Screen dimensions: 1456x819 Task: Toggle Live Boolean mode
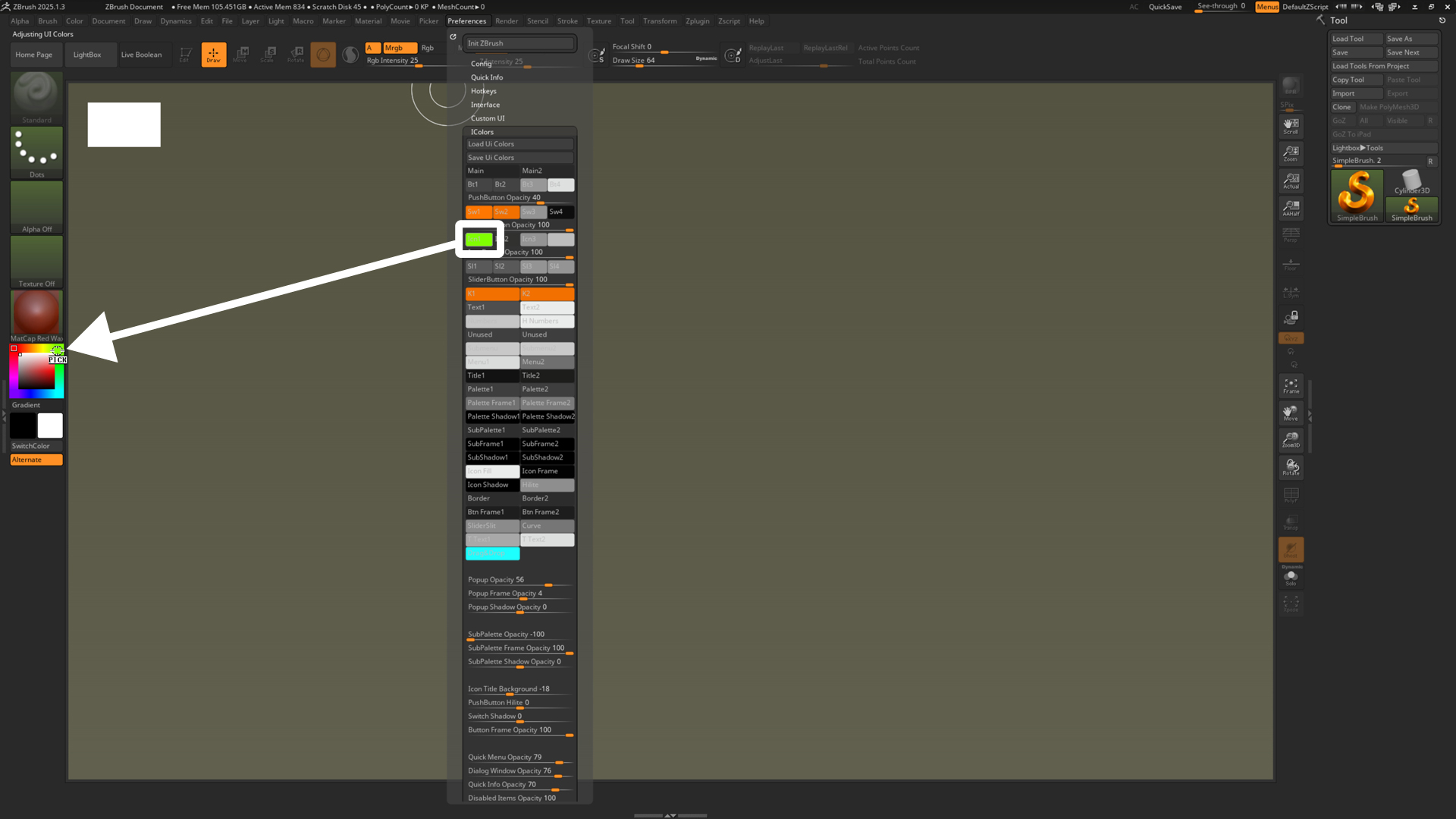(x=141, y=55)
